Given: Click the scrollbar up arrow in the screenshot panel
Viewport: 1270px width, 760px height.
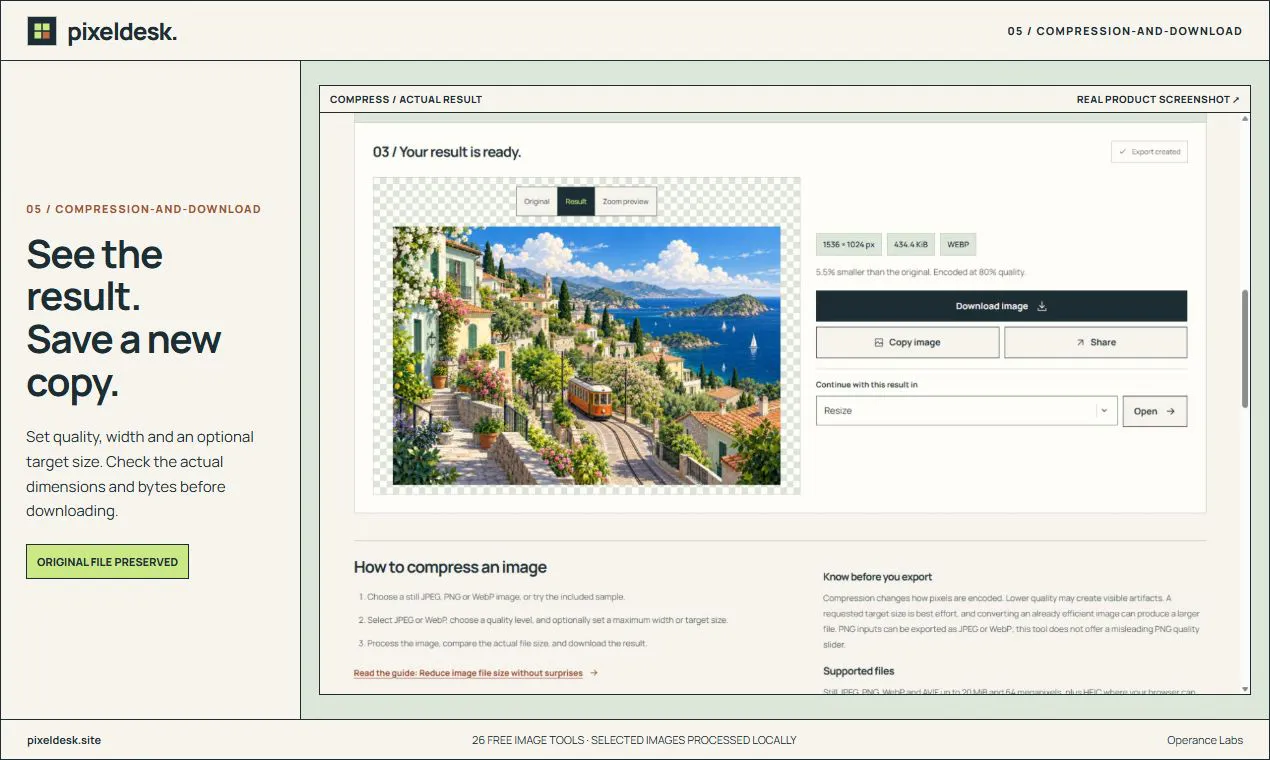Looking at the screenshot, I should pos(1245,118).
